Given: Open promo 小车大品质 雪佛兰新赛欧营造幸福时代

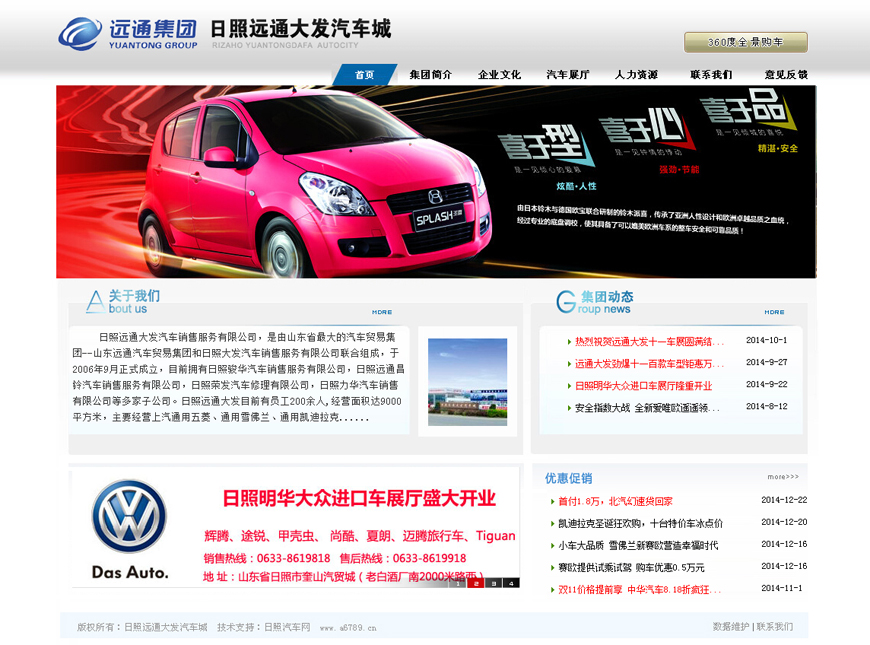Looking at the screenshot, I should click(x=638, y=546).
